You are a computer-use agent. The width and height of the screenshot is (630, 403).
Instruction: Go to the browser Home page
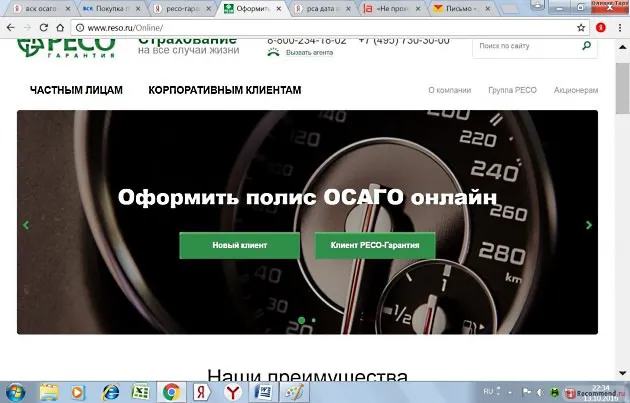pyautogui.click(x=60, y=28)
